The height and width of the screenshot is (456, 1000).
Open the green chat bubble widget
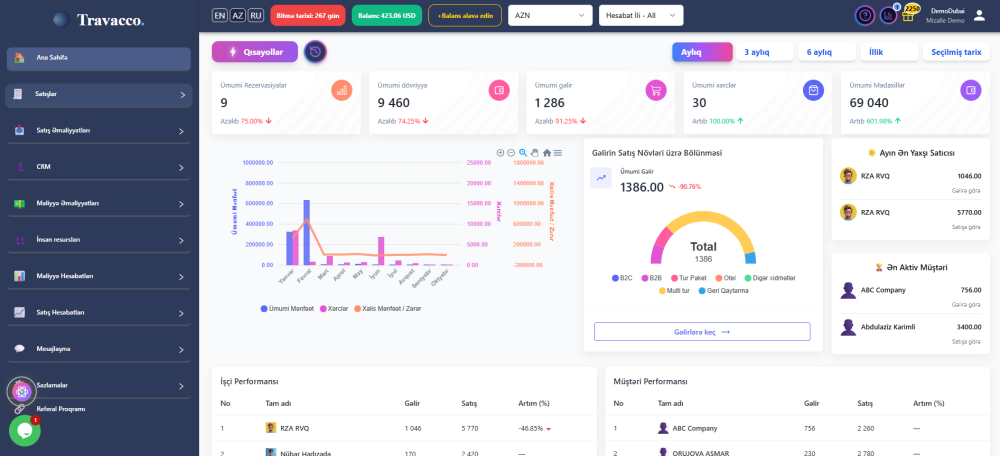pyautogui.click(x=24, y=431)
